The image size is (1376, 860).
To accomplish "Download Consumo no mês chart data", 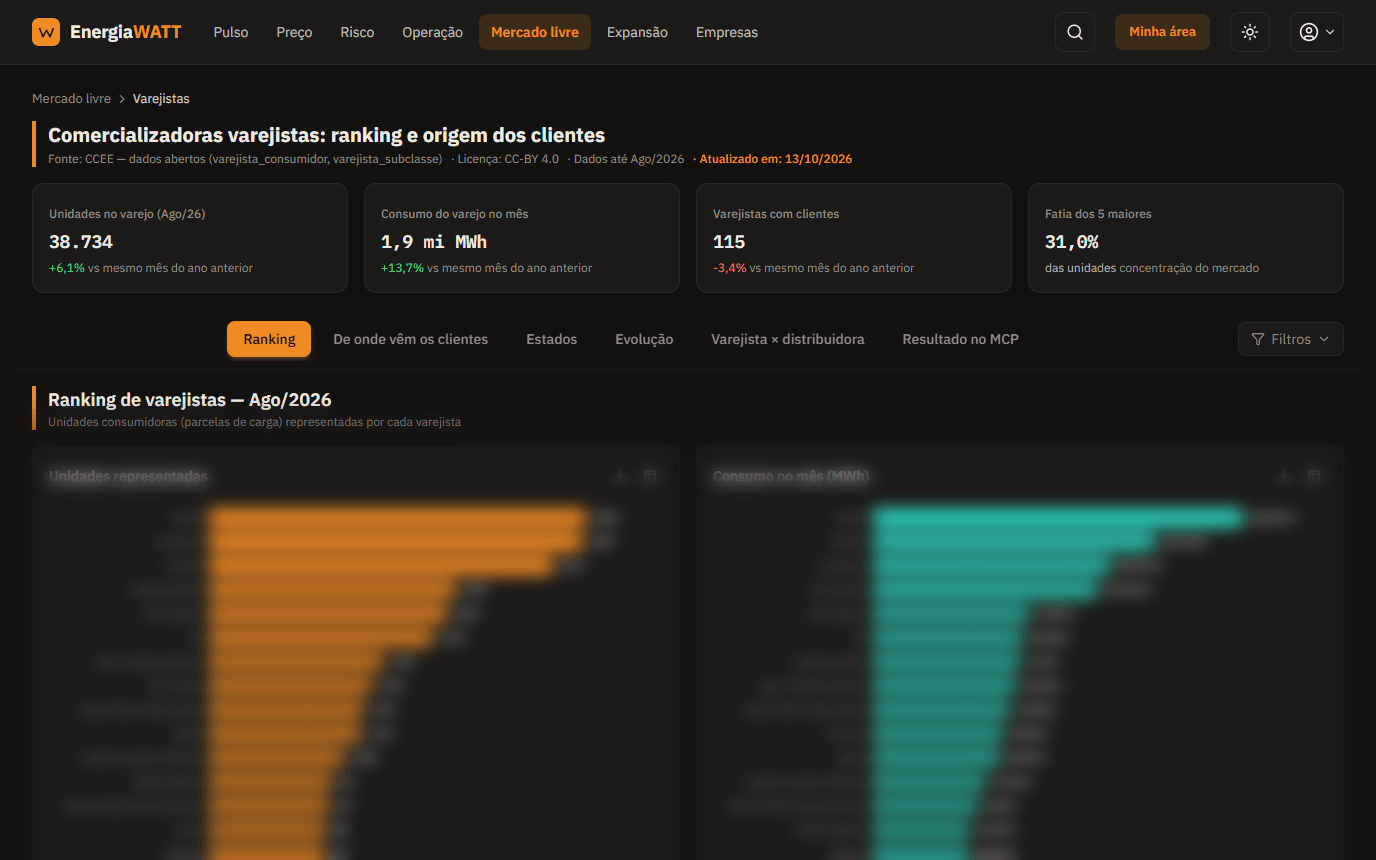I will coord(1284,476).
